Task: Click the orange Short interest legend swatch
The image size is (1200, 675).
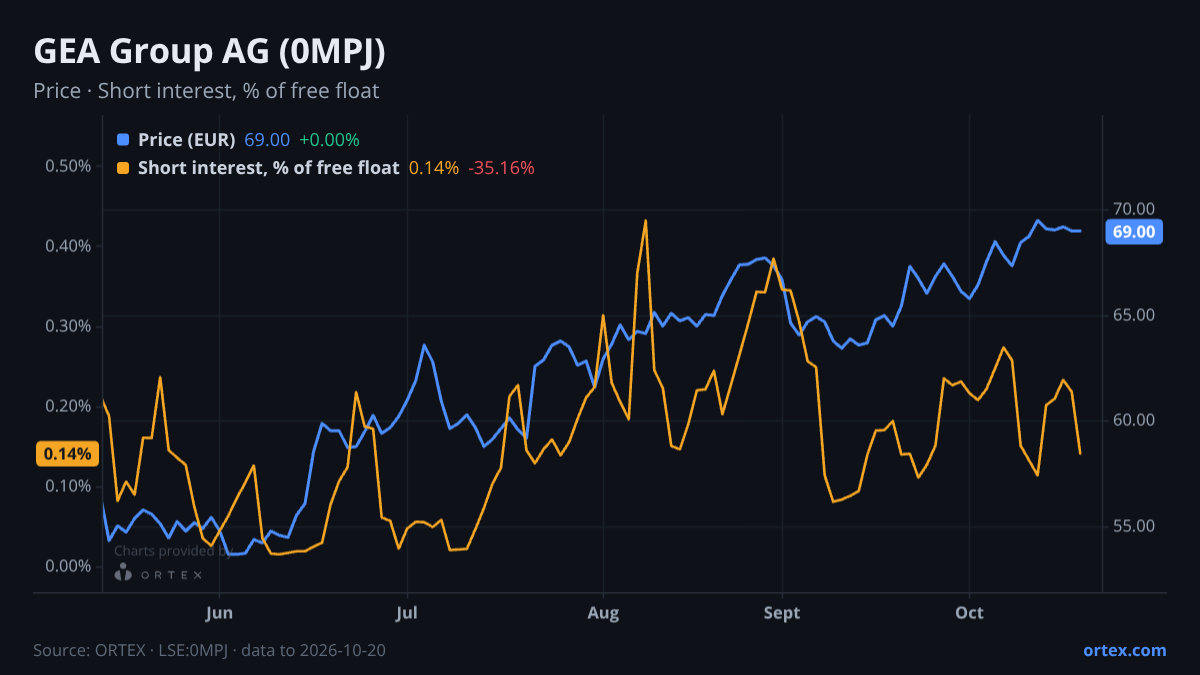Action: click(x=123, y=168)
